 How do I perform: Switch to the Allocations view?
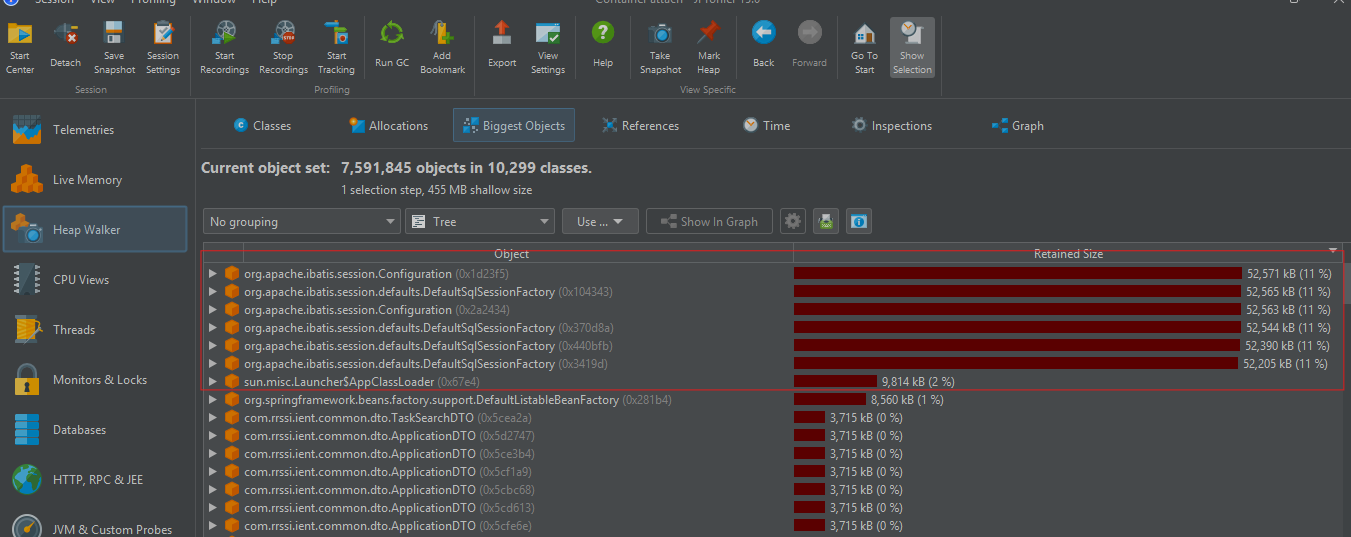pos(388,126)
